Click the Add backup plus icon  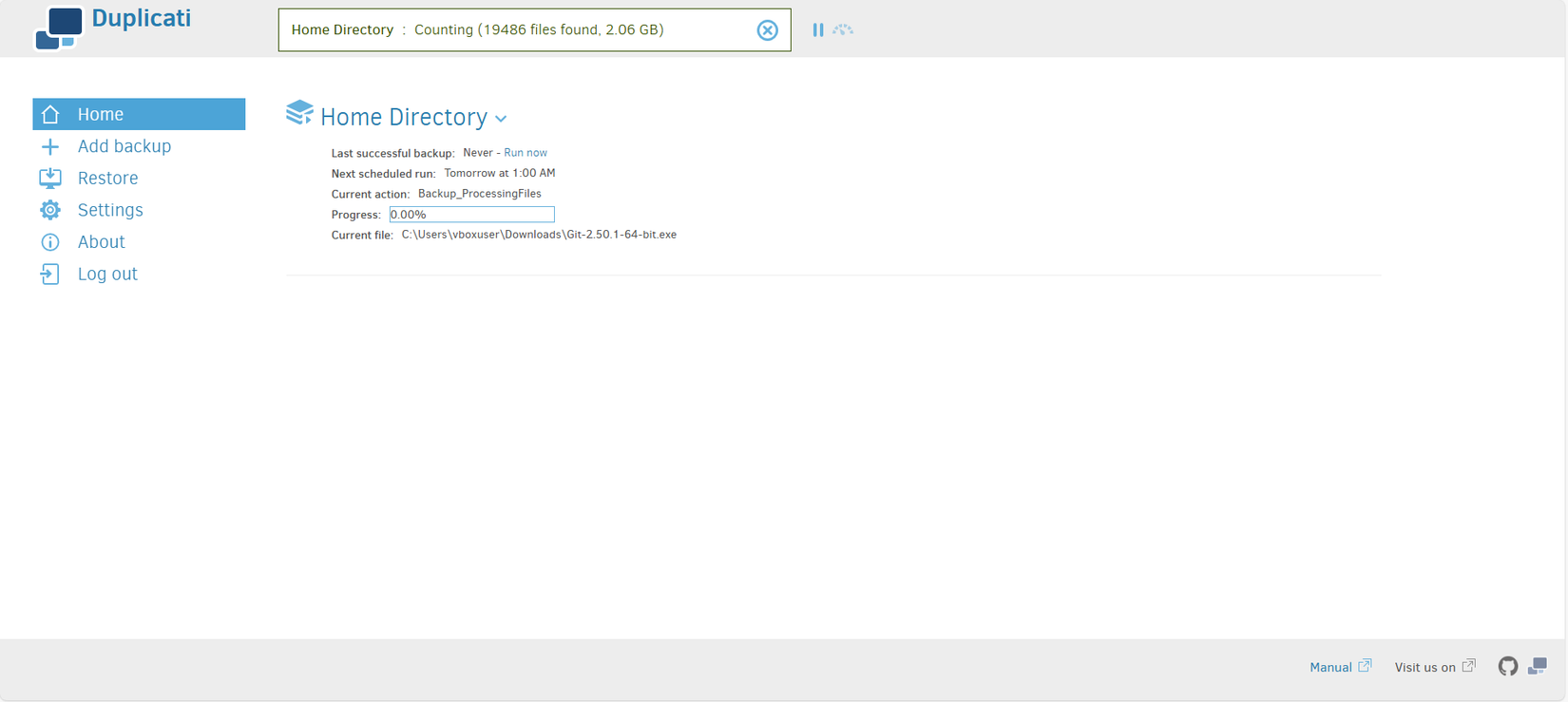click(50, 146)
